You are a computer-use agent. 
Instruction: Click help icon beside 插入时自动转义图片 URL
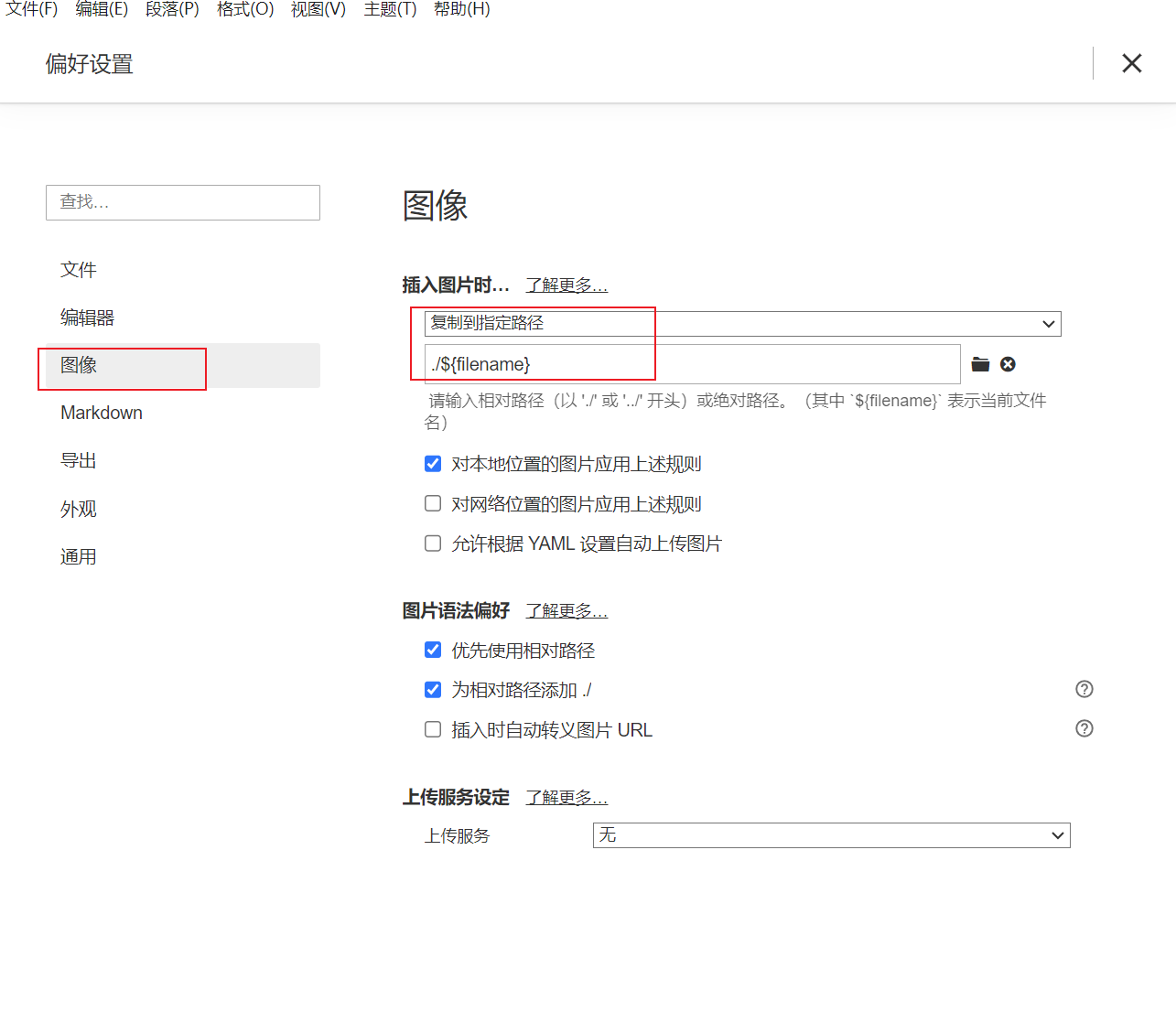point(1084,728)
